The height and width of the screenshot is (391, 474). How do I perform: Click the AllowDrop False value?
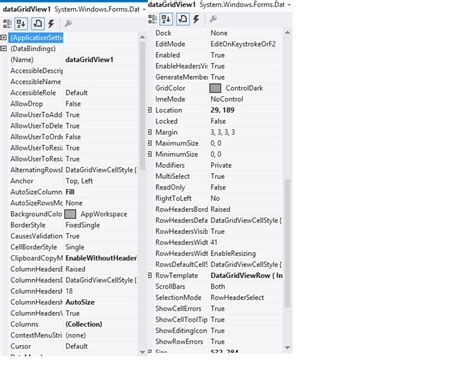(73, 104)
